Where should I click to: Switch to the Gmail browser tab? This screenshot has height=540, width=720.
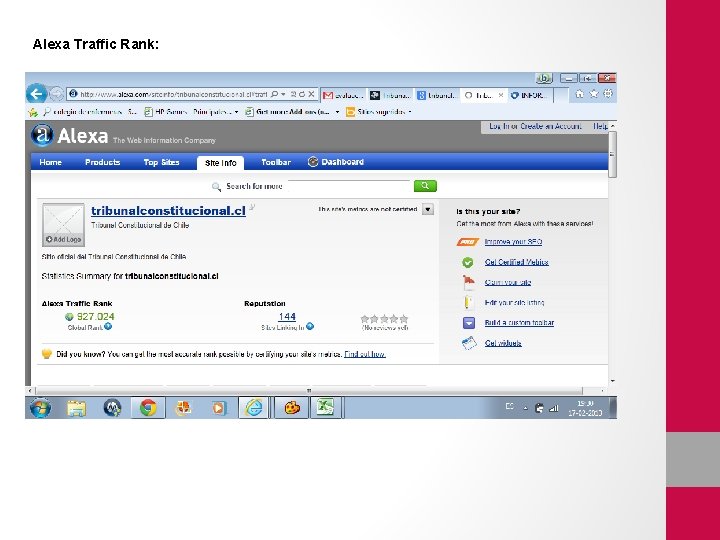(343, 96)
